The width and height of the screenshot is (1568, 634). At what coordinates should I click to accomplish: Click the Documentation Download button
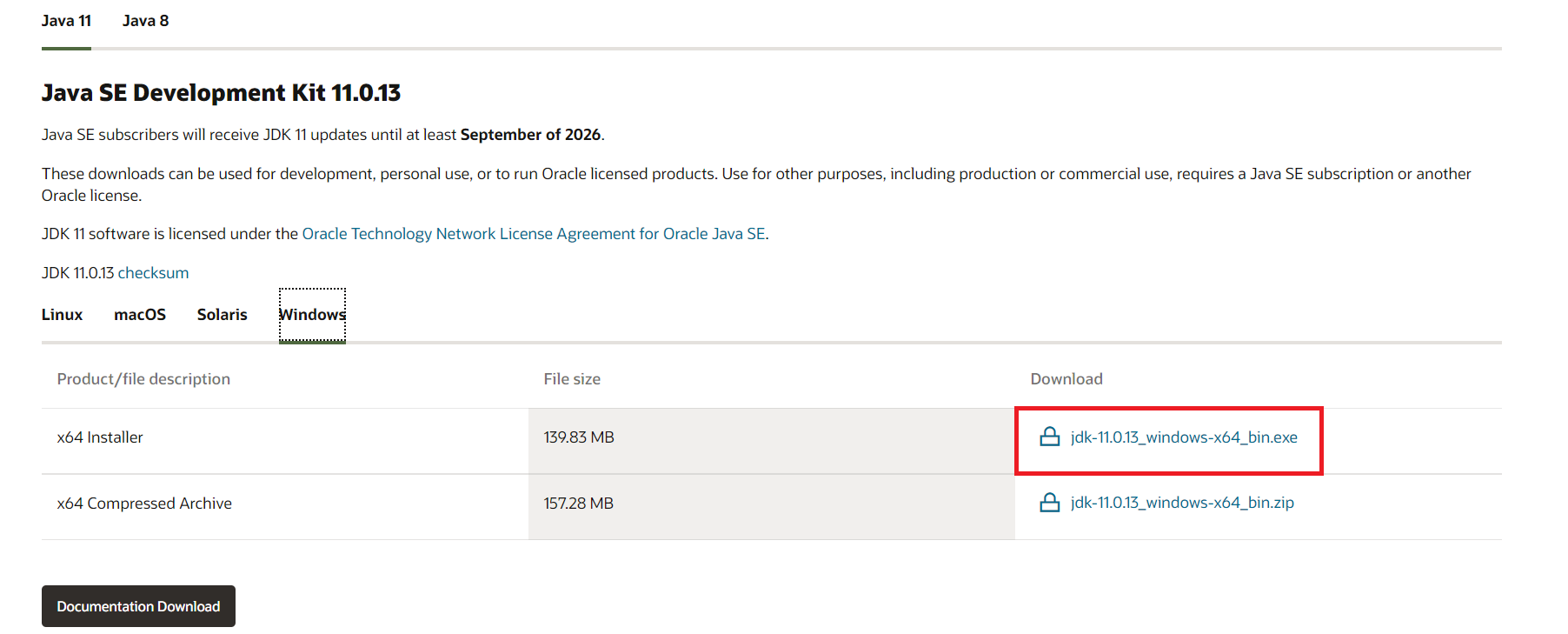pyautogui.click(x=138, y=606)
